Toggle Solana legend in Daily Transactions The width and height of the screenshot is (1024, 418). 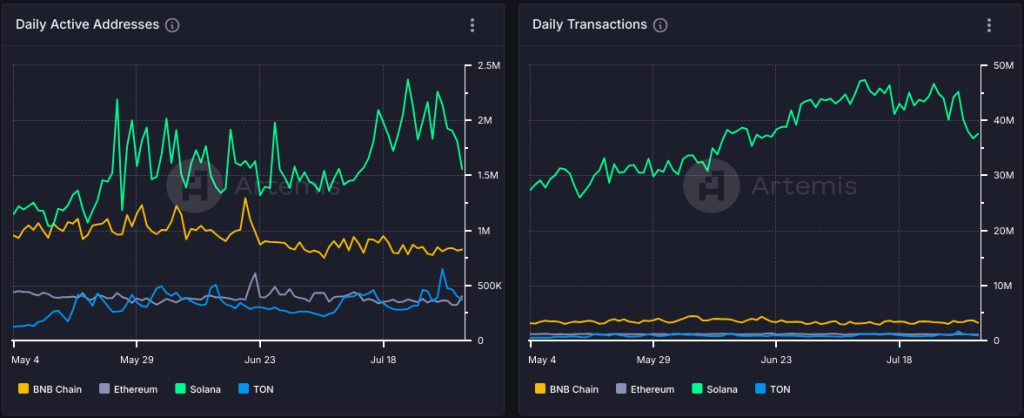point(714,389)
